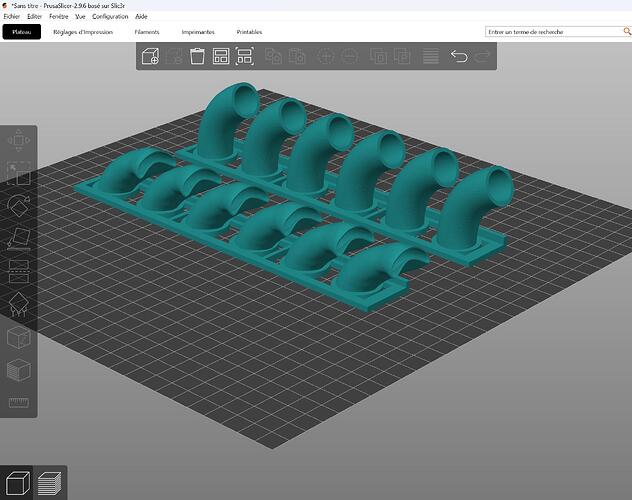Open the Printables tab

(249, 32)
